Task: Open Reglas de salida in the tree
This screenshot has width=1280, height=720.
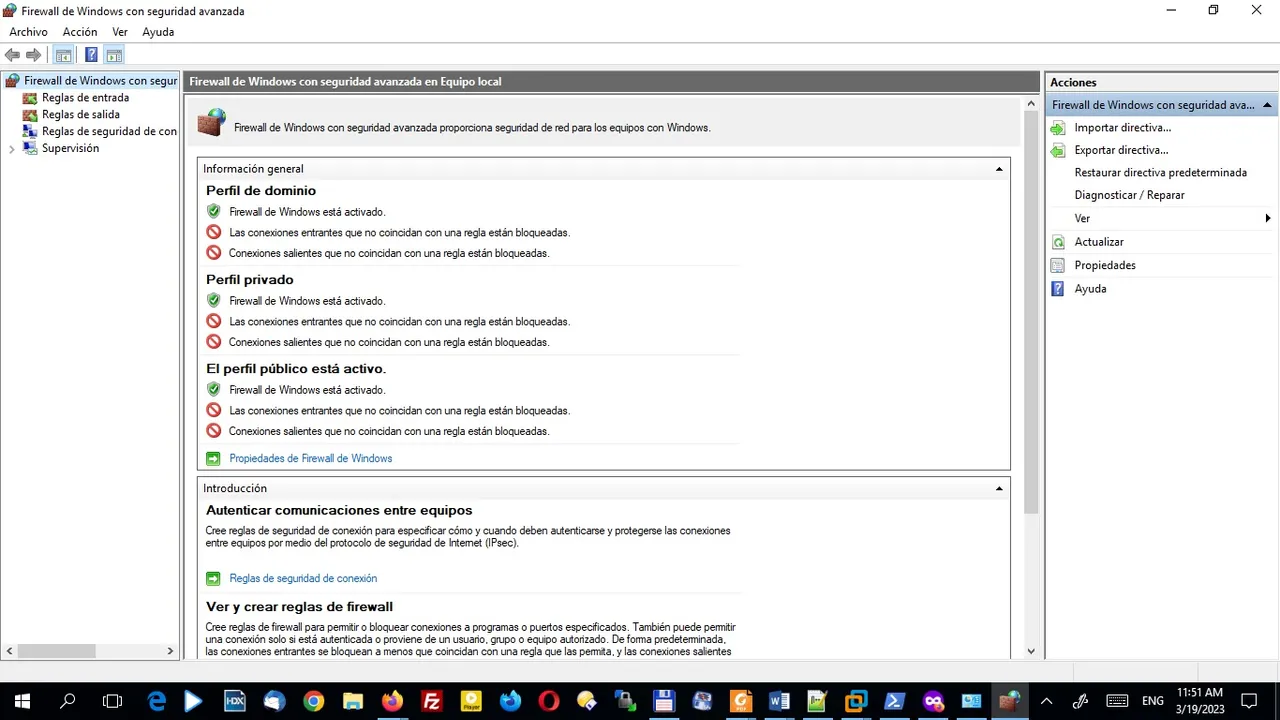Action: click(x=80, y=115)
